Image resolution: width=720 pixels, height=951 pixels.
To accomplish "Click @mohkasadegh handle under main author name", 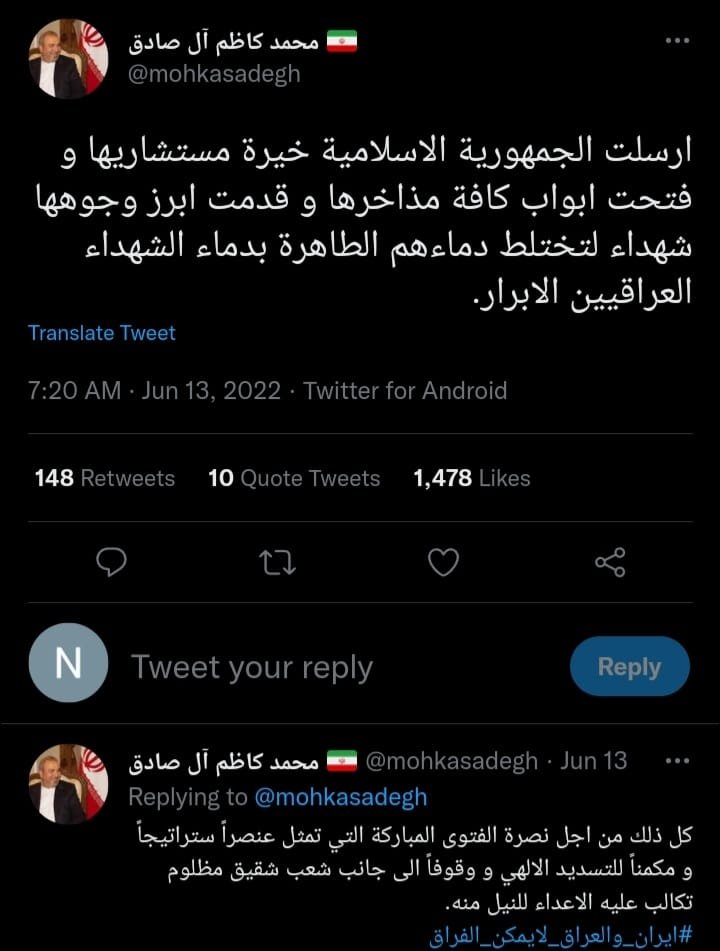I will [x=214, y=74].
